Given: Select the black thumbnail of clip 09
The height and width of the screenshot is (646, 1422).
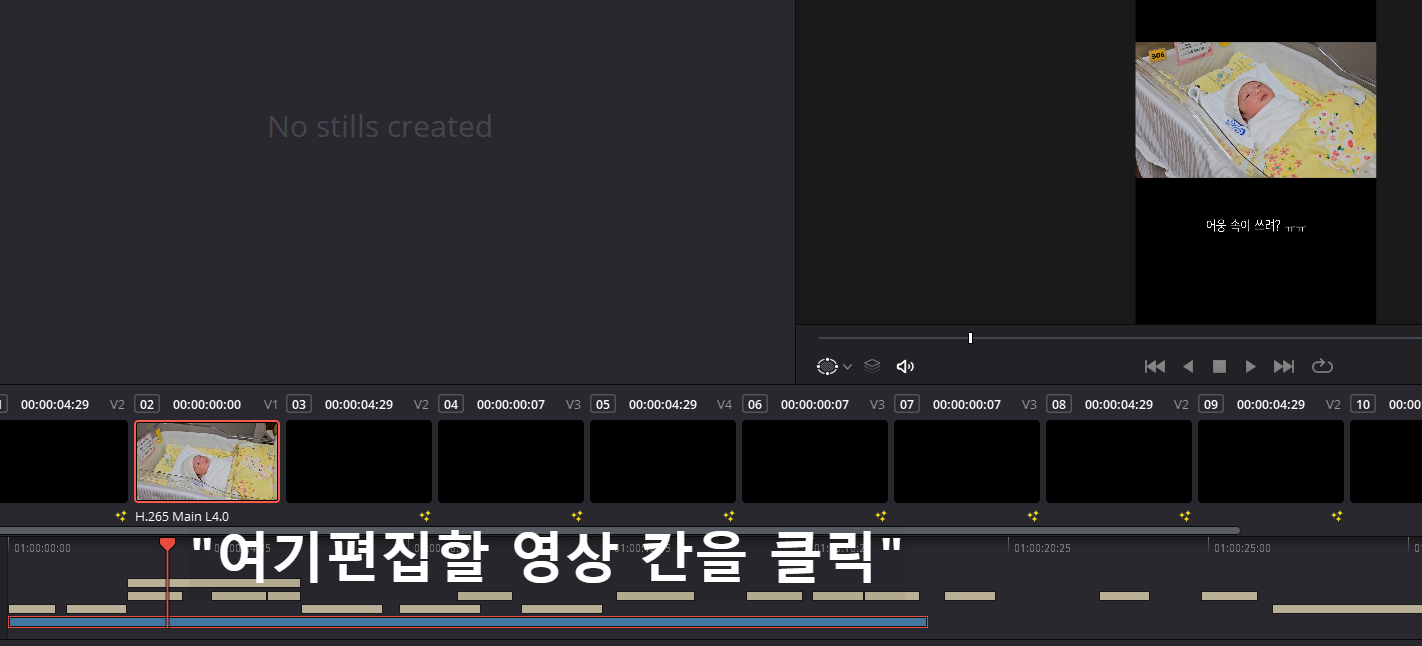Looking at the screenshot, I should (x=1271, y=461).
